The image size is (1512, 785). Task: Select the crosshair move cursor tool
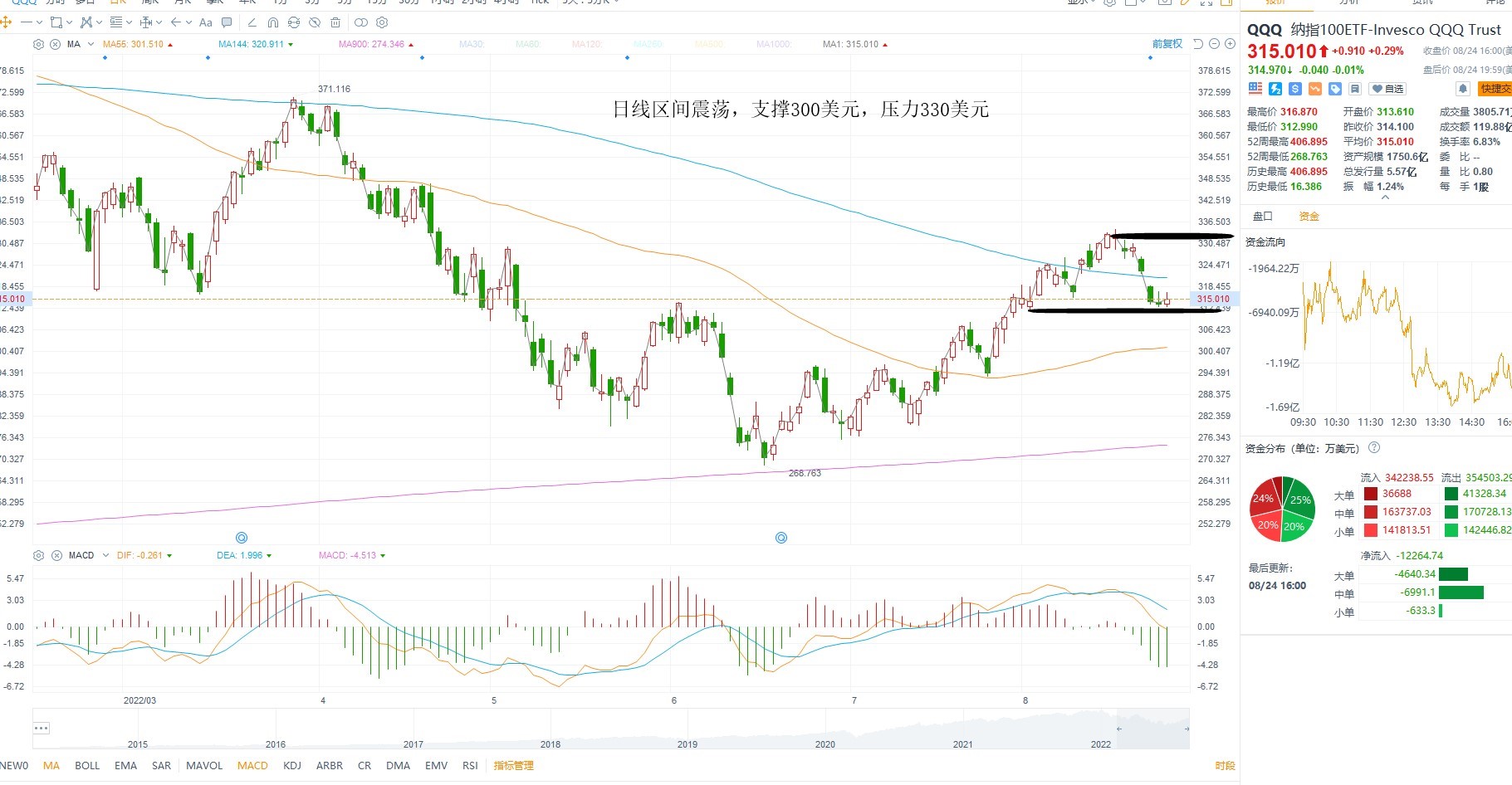click(6, 22)
